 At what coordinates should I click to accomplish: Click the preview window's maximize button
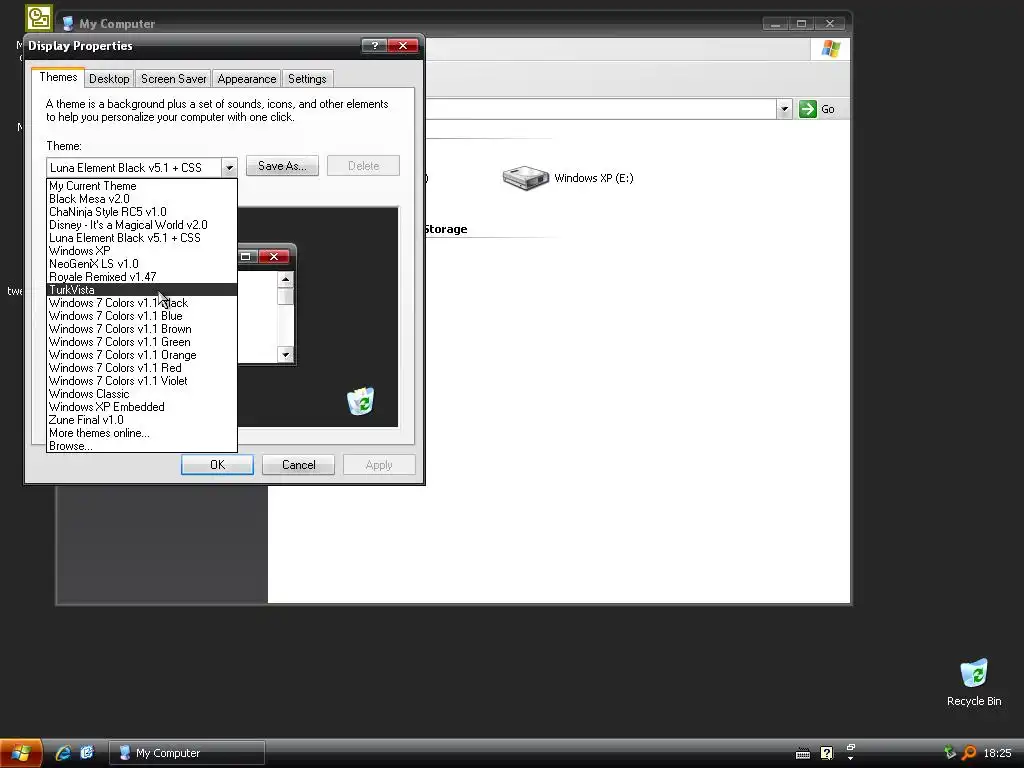click(x=246, y=257)
